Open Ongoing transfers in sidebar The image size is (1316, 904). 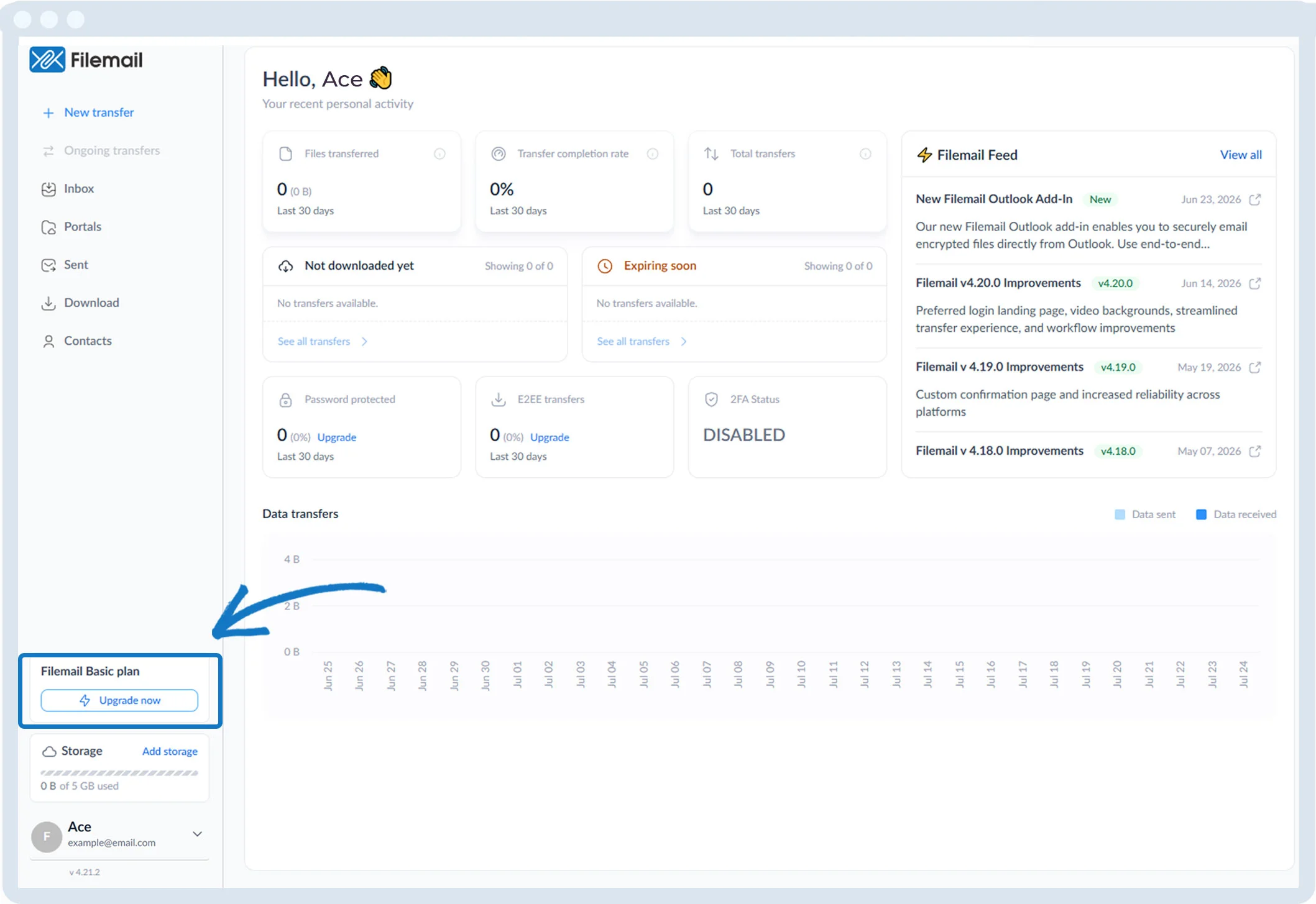(112, 150)
